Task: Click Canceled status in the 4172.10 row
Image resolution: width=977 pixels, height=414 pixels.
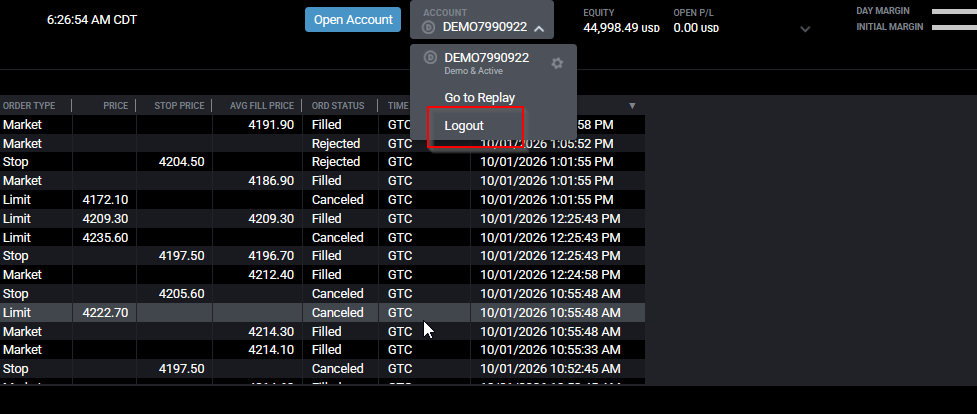Action: pyautogui.click(x=338, y=200)
